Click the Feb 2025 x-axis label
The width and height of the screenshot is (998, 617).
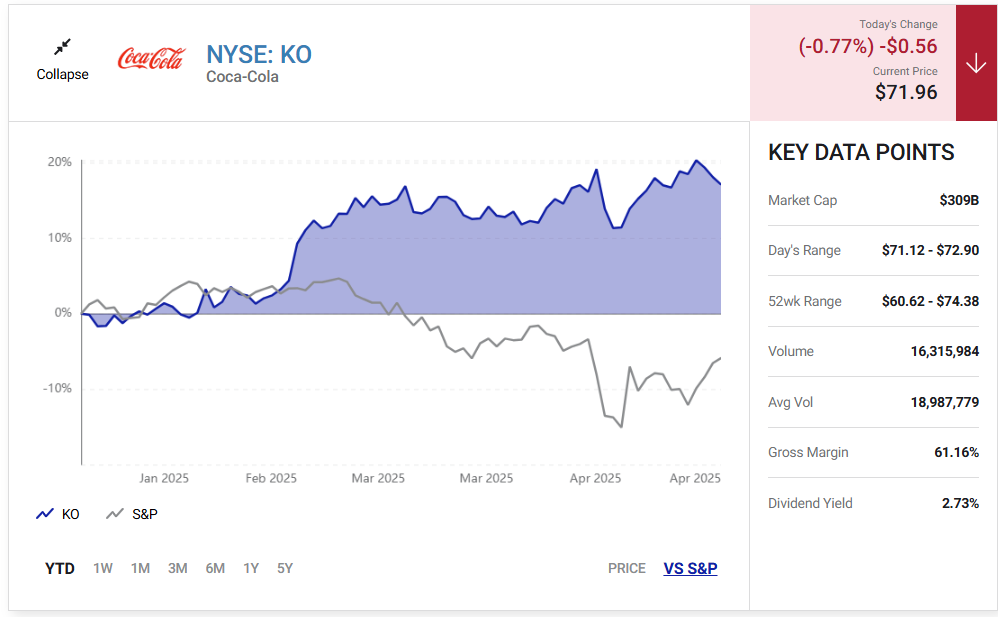pos(271,478)
